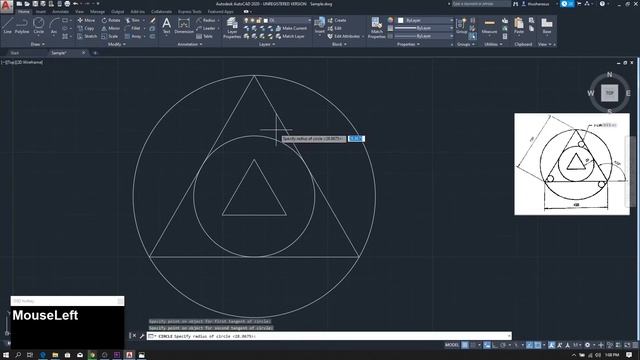This screenshot has width=640, height=360.
Task: Click the Erase tool icon
Action: click(x=153, y=20)
